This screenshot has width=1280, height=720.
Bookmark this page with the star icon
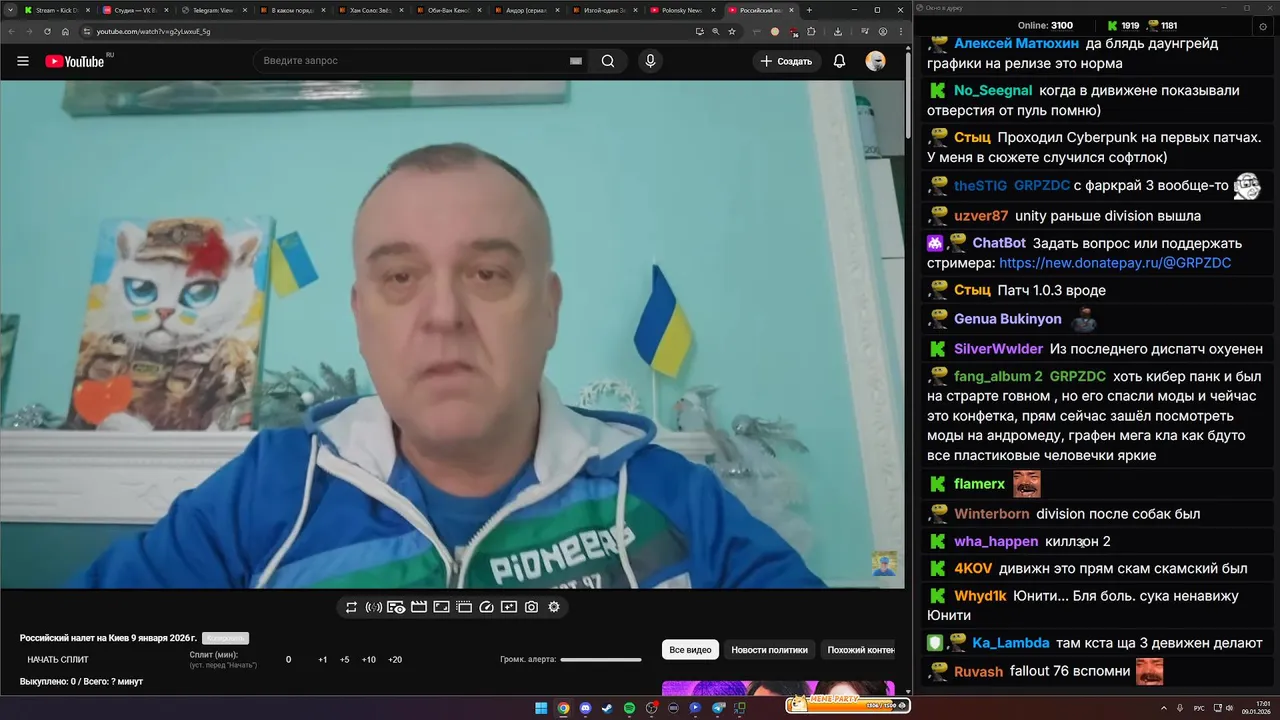click(x=732, y=31)
